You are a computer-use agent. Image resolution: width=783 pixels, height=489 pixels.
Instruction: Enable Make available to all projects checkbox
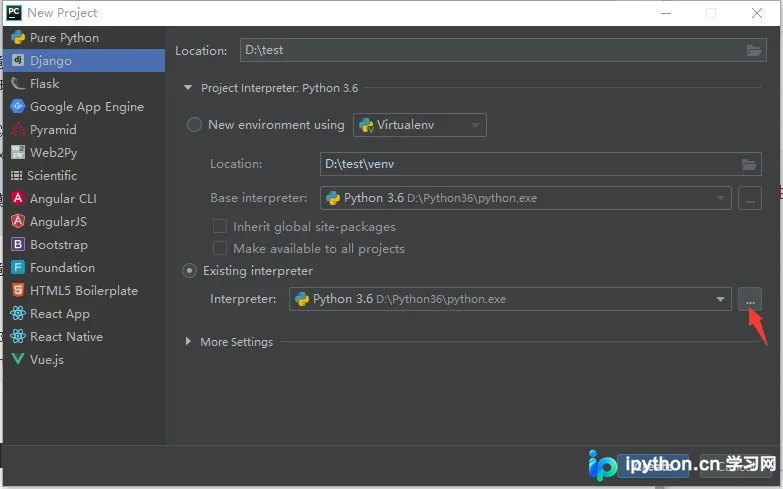220,248
